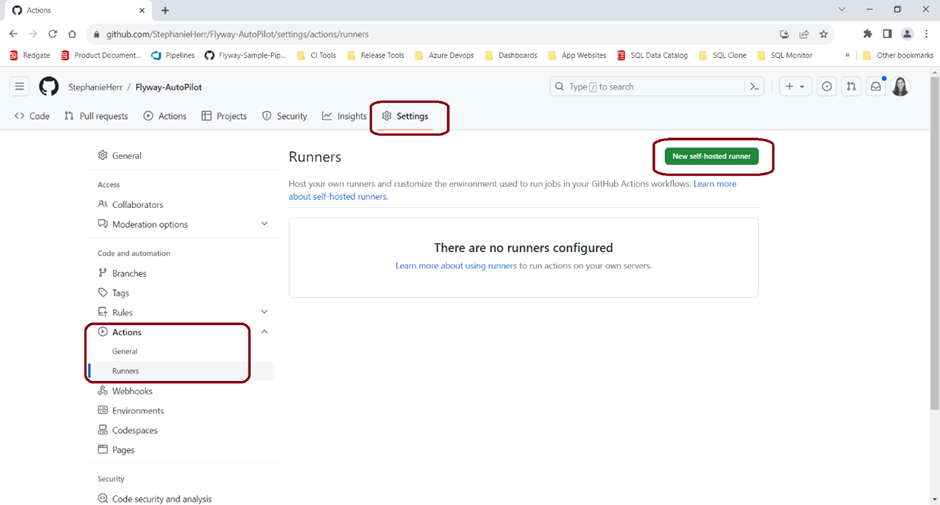Switch to the Pull requests tab
The height and width of the screenshot is (505, 940).
coord(96,116)
